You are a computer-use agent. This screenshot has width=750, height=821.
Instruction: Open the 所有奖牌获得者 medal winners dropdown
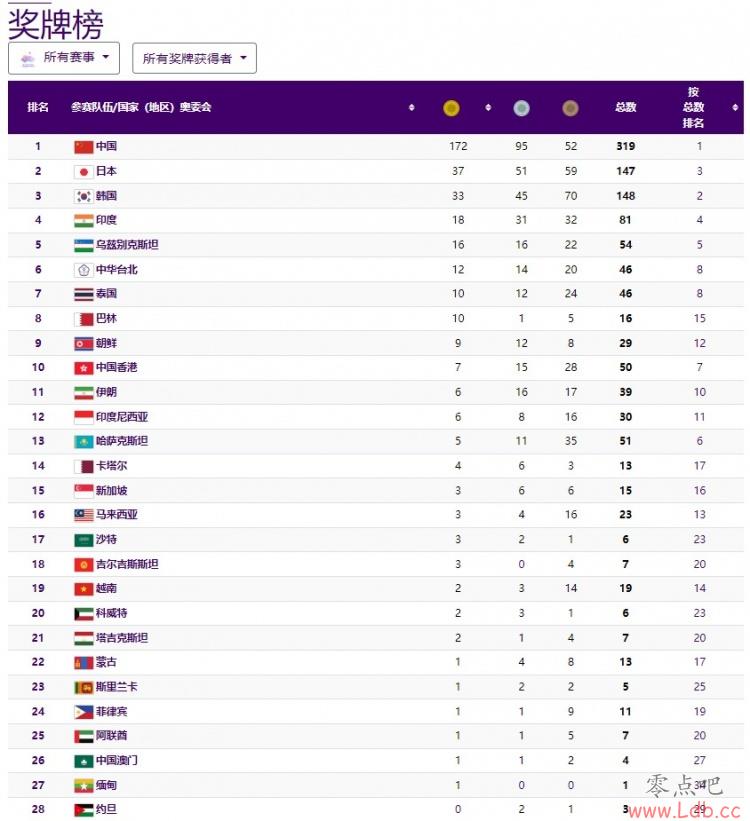[x=194, y=58]
